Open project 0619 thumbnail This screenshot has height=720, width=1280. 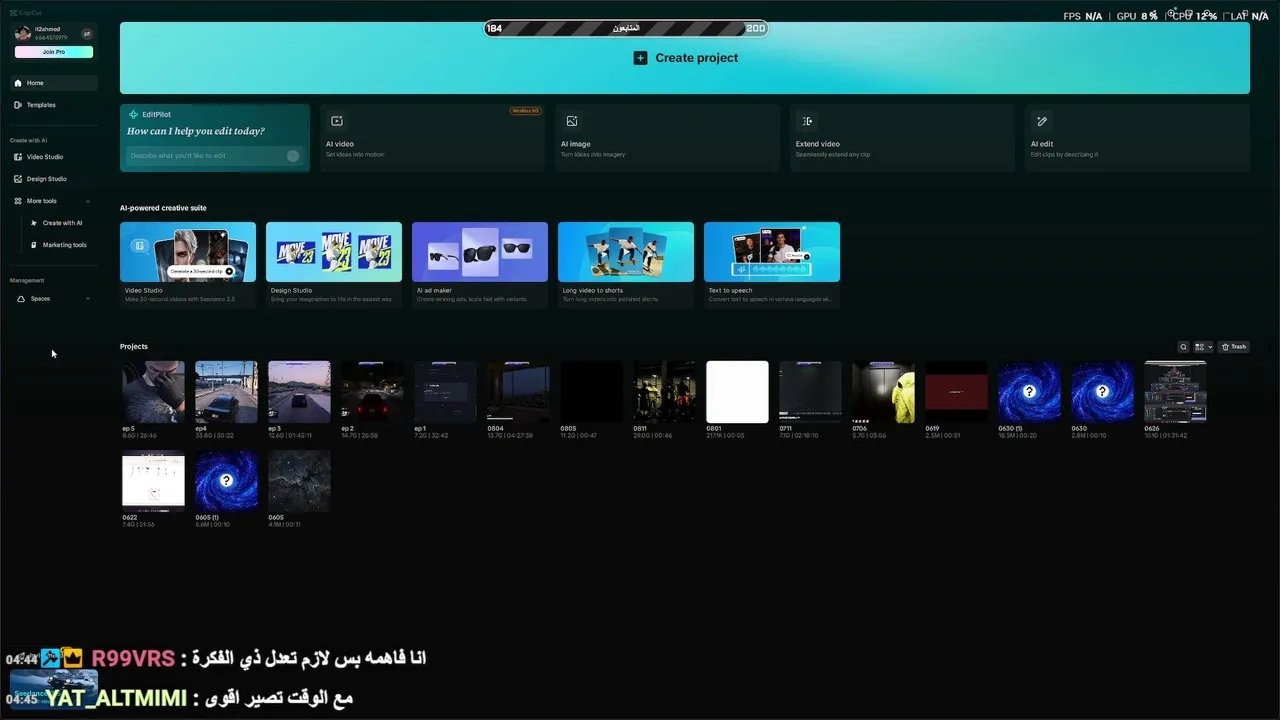[956, 392]
